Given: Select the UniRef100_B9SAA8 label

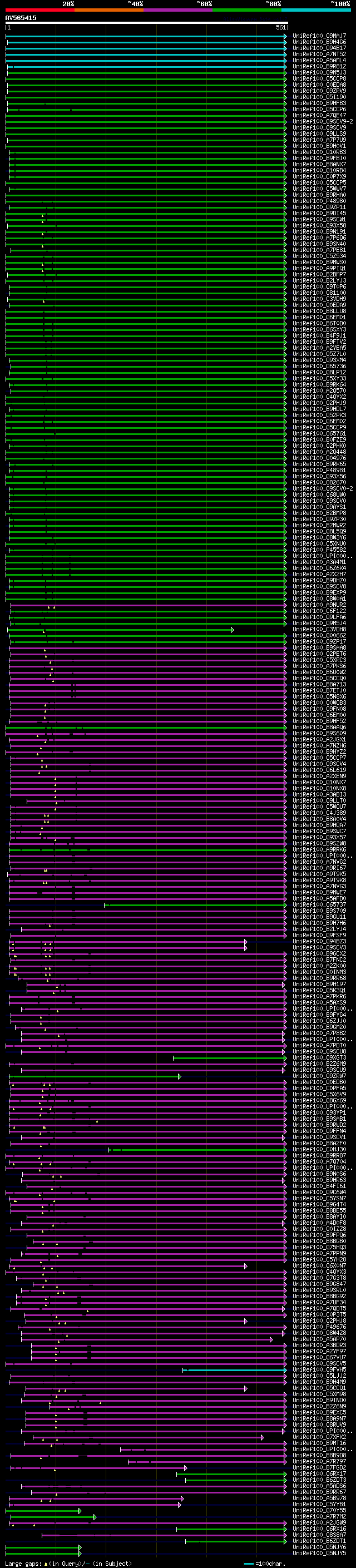Looking at the screenshot, I should click(319, 647).
